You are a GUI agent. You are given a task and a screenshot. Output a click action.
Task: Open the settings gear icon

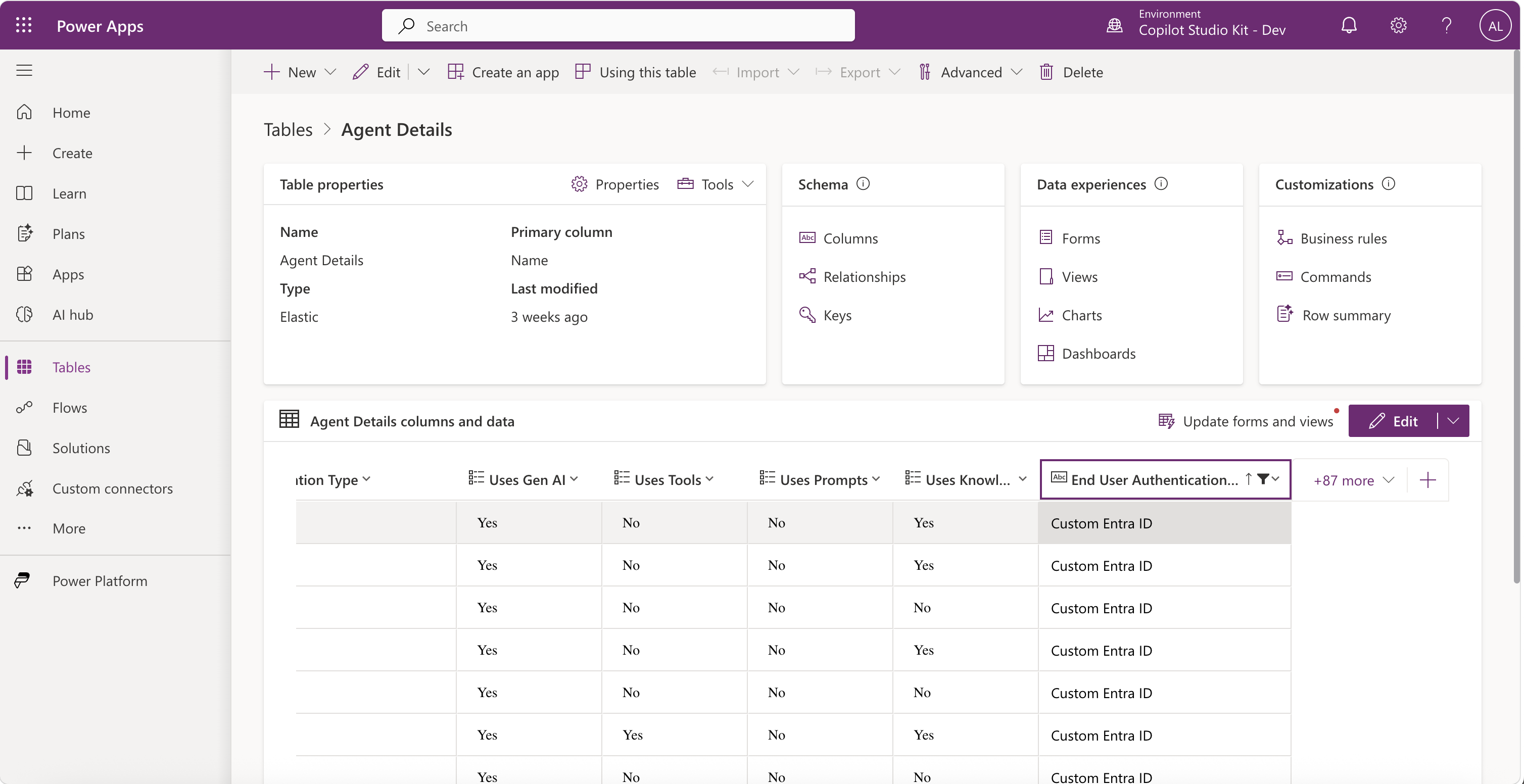[x=1398, y=25]
